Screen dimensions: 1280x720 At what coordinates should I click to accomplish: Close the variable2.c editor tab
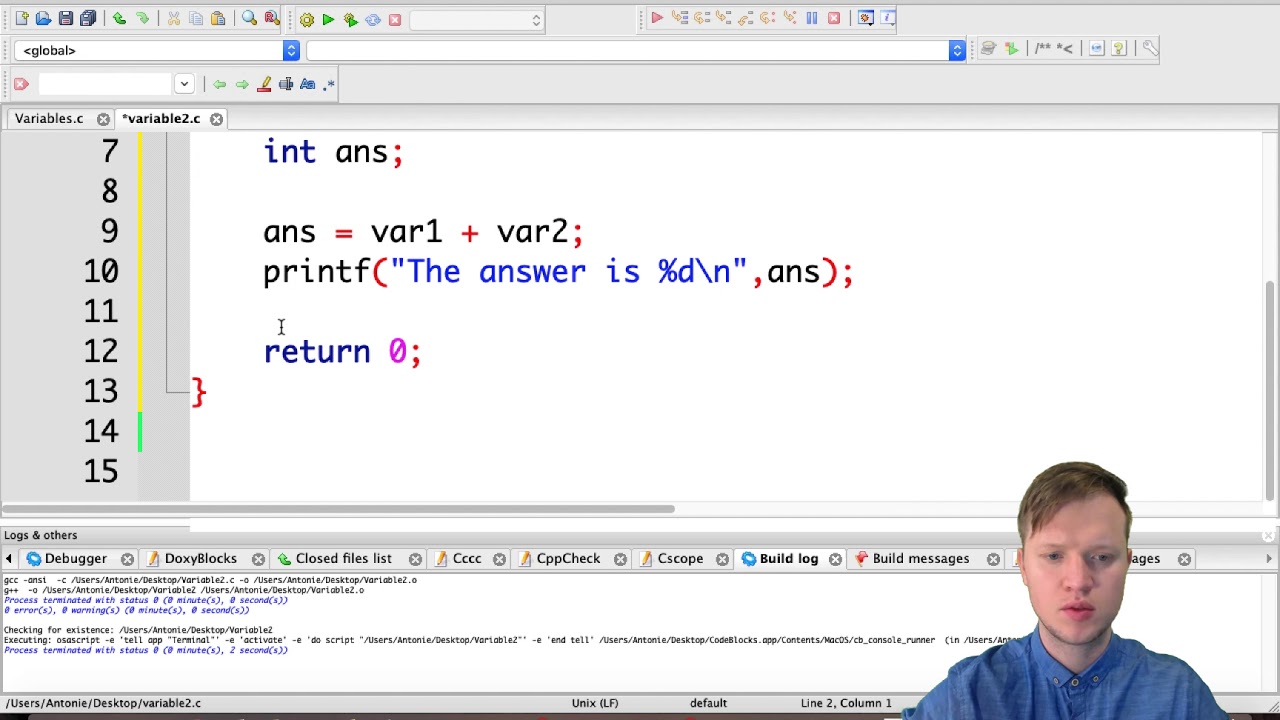(216, 118)
